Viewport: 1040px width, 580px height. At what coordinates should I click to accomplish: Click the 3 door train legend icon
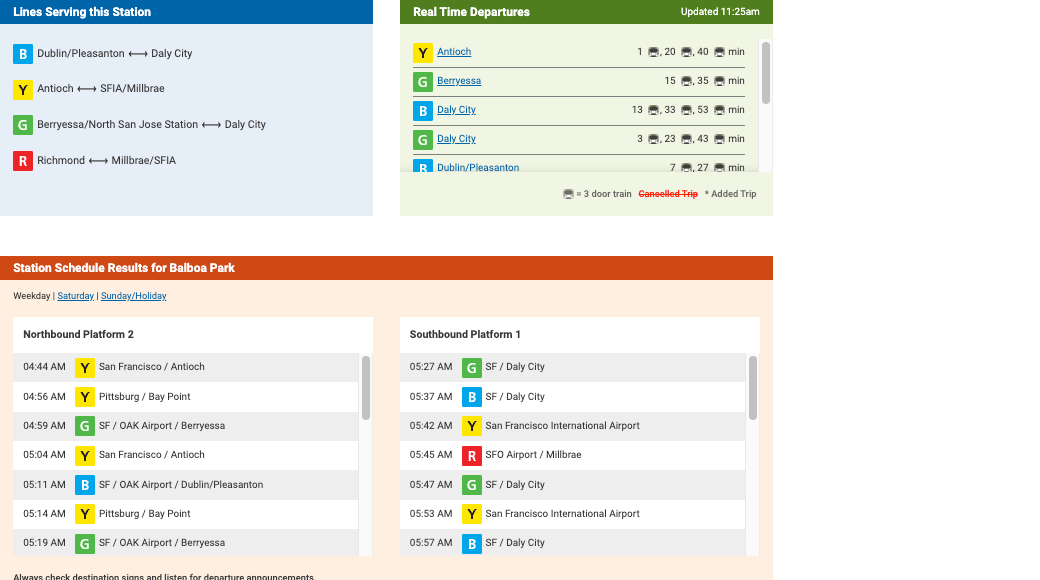[568, 194]
